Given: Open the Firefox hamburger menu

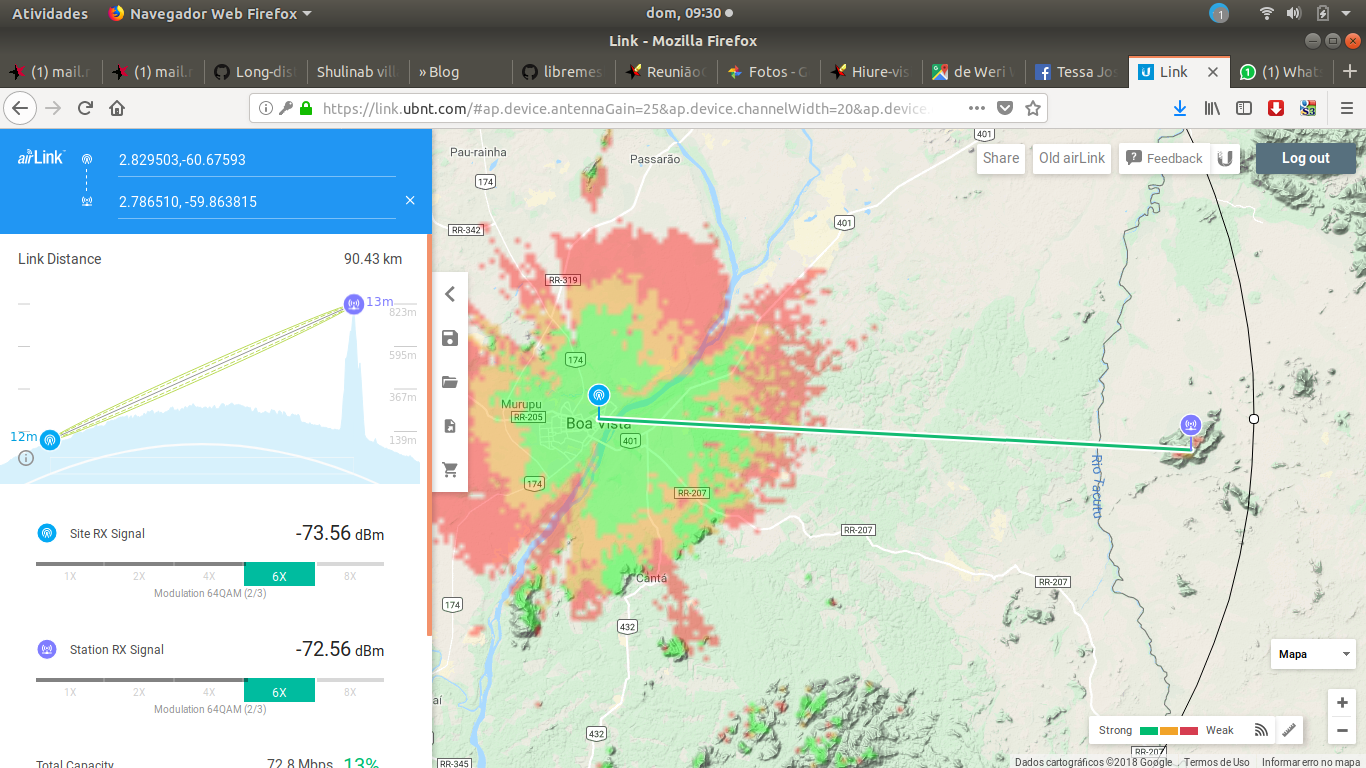Looking at the screenshot, I should tap(1346, 108).
